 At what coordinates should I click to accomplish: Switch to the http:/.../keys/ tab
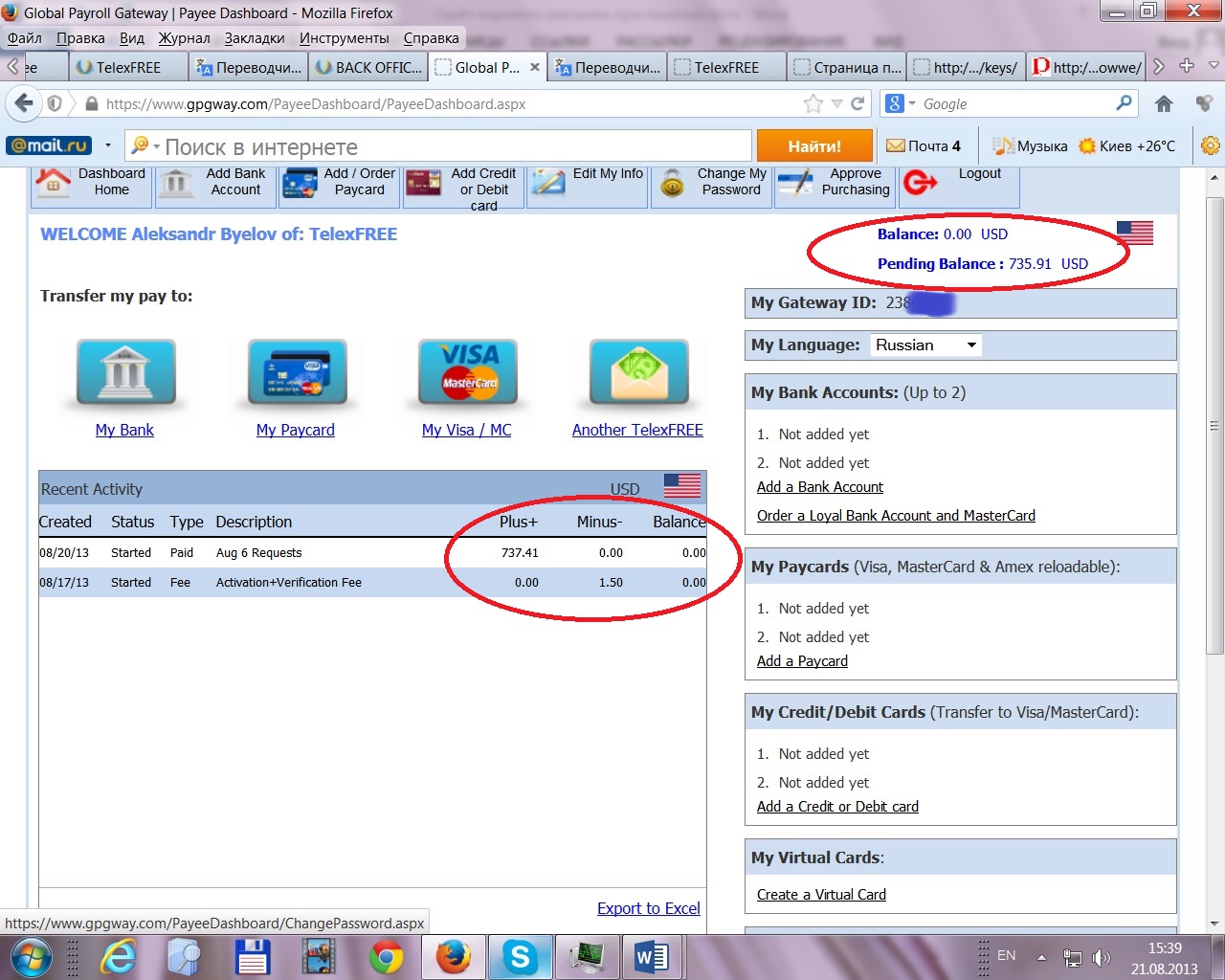[x=966, y=67]
